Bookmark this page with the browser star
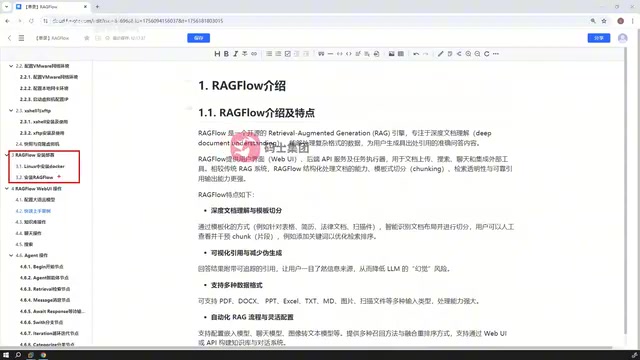Screen dimensions: 640x360 [604, 21]
